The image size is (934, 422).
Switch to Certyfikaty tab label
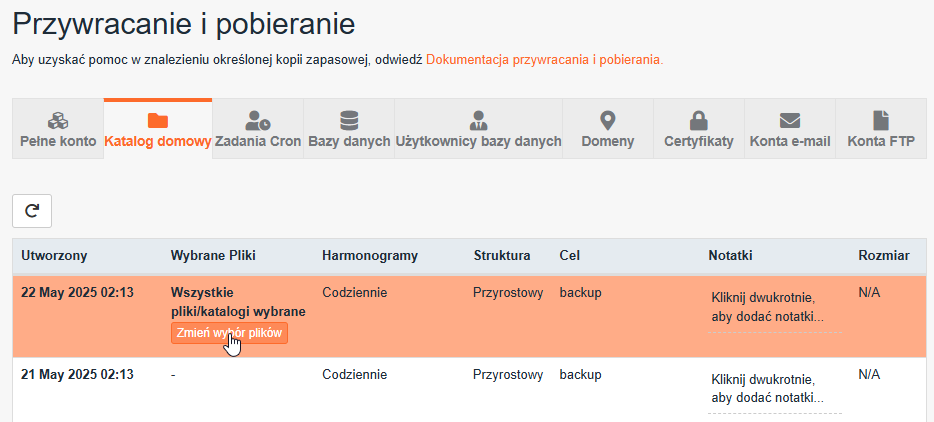click(x=699, y=142)
